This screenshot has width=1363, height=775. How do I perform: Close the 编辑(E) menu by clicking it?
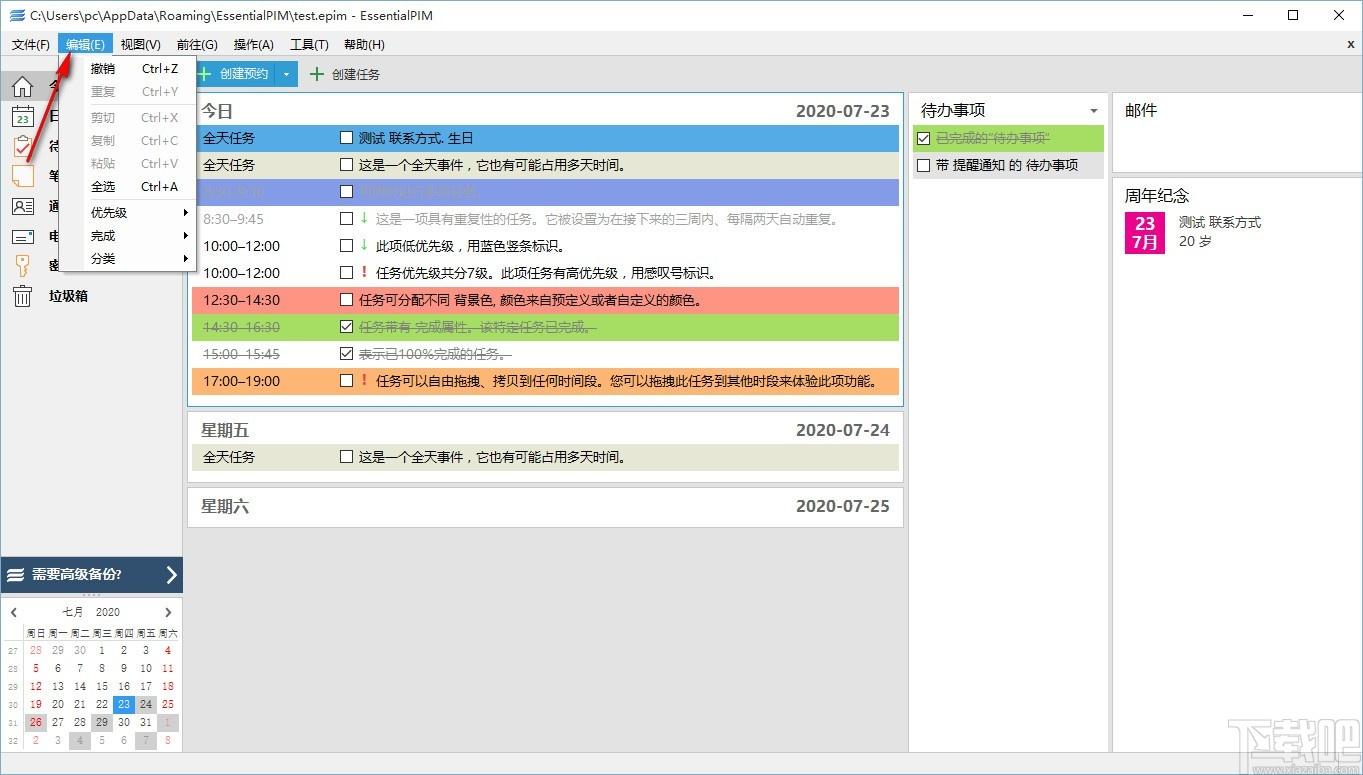[x=86, y=44]
